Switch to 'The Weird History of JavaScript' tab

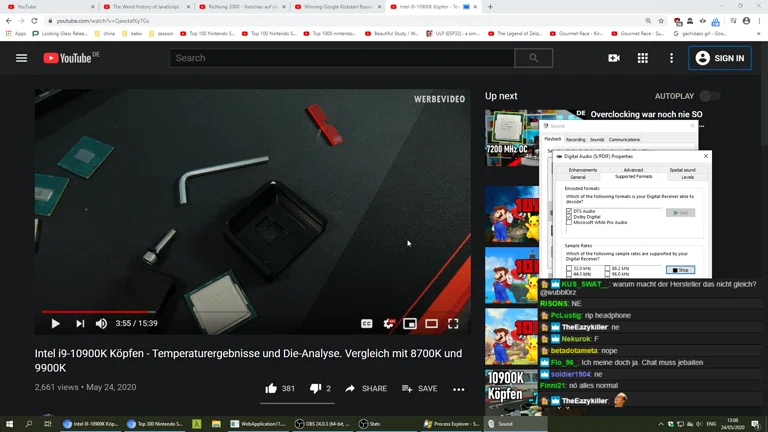pos(146,7)
